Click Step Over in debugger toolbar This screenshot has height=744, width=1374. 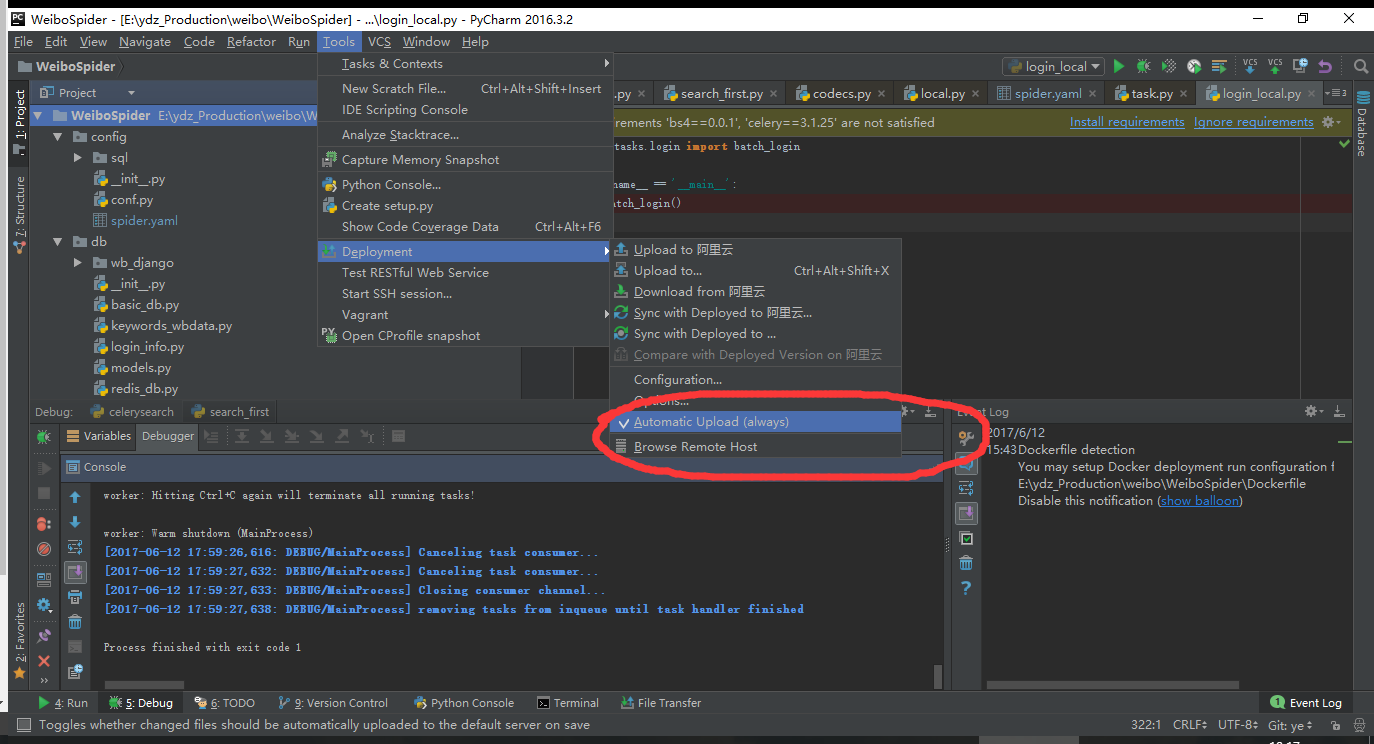tap(242, 436)
